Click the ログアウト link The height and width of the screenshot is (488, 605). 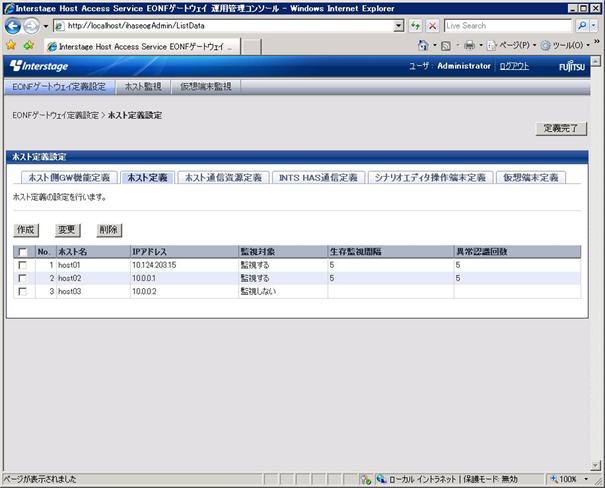(514, 66)
